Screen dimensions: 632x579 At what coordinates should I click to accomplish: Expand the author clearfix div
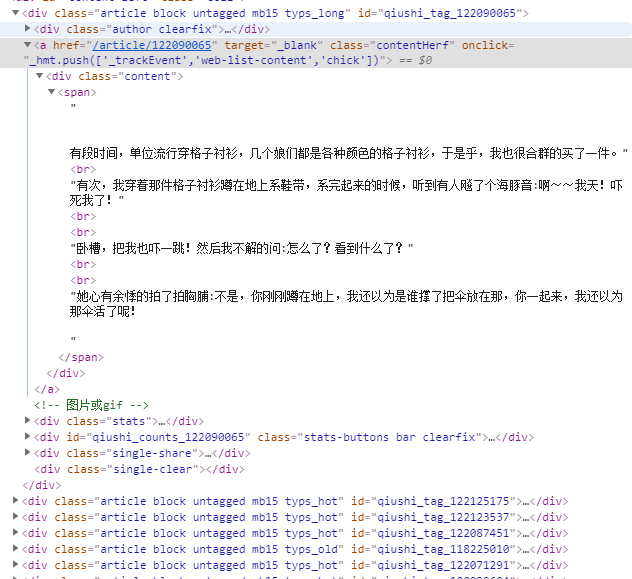coord(27,28)
